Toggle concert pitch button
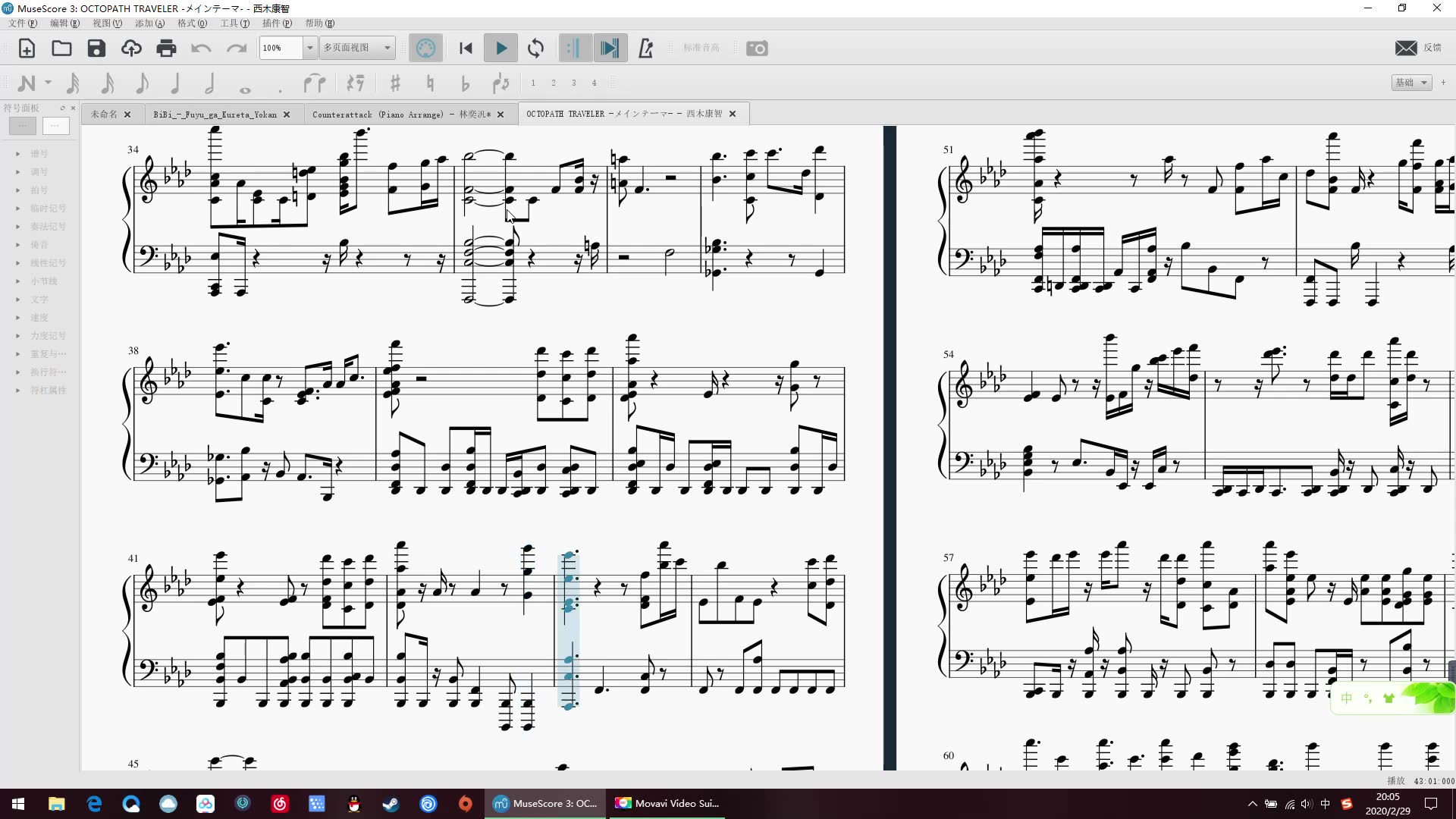This screenshot has width=1456, height=819. point(701,48)
